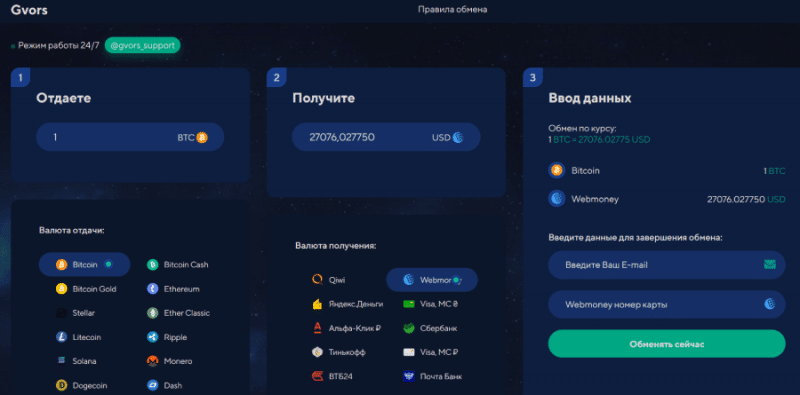Choose Bitcoin Cash currency option

tap(178, 264)
